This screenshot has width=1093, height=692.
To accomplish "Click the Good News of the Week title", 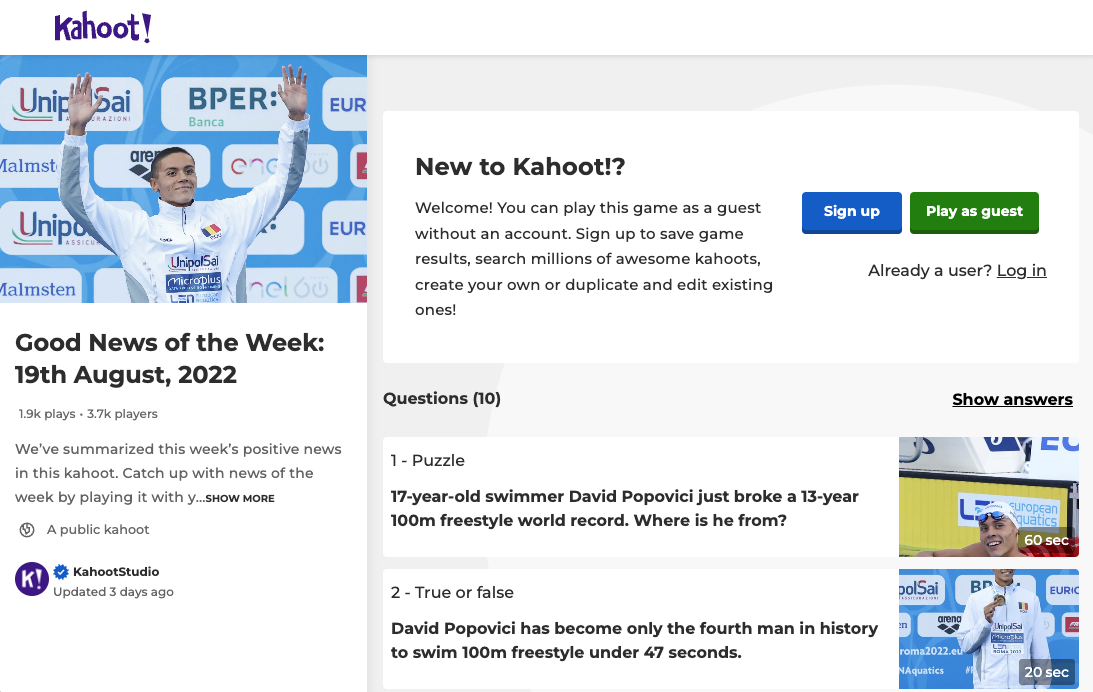I will 169,358.
